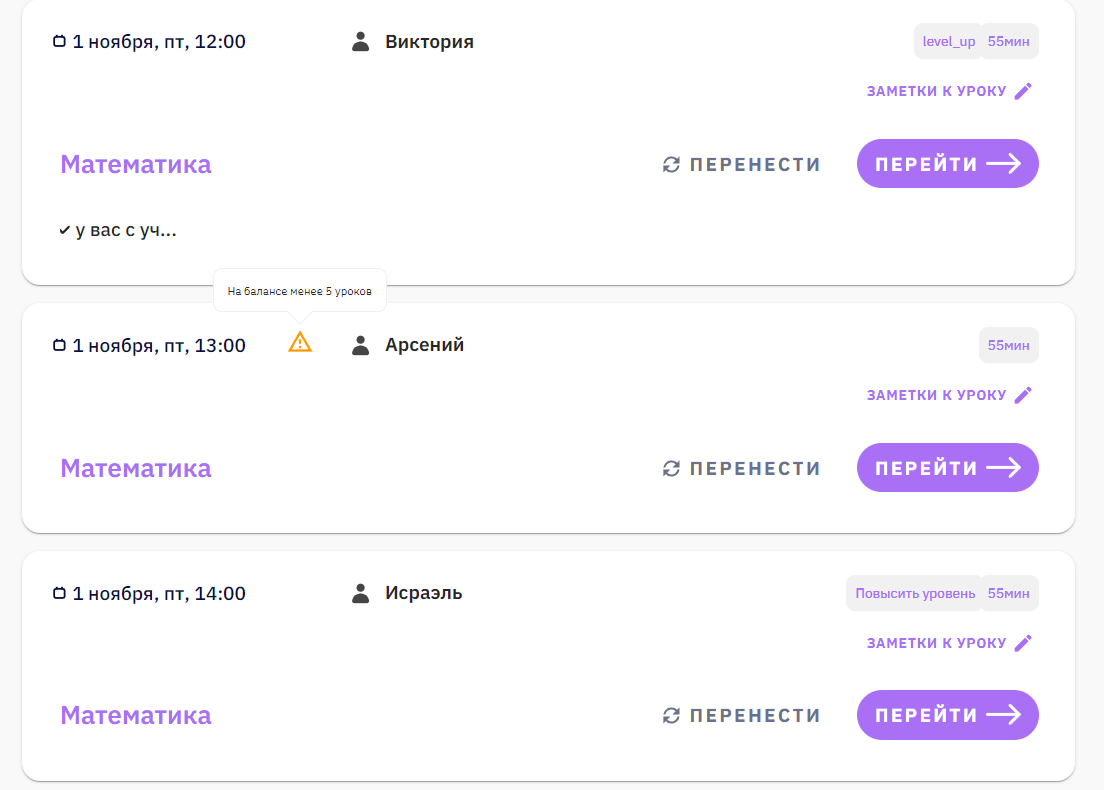
Task: Click student name Арсений
Action: pyautogui.click(x=424, y=345)
